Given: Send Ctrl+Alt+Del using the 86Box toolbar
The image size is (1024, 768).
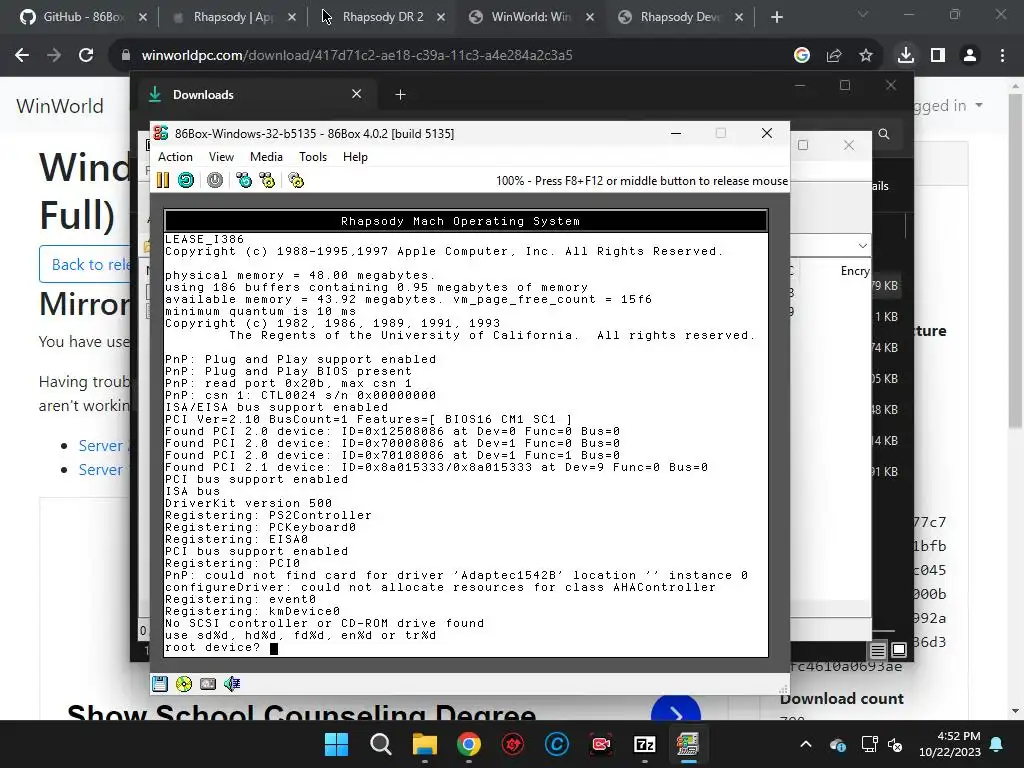Looking at the screenshot, I should (244, 180).
